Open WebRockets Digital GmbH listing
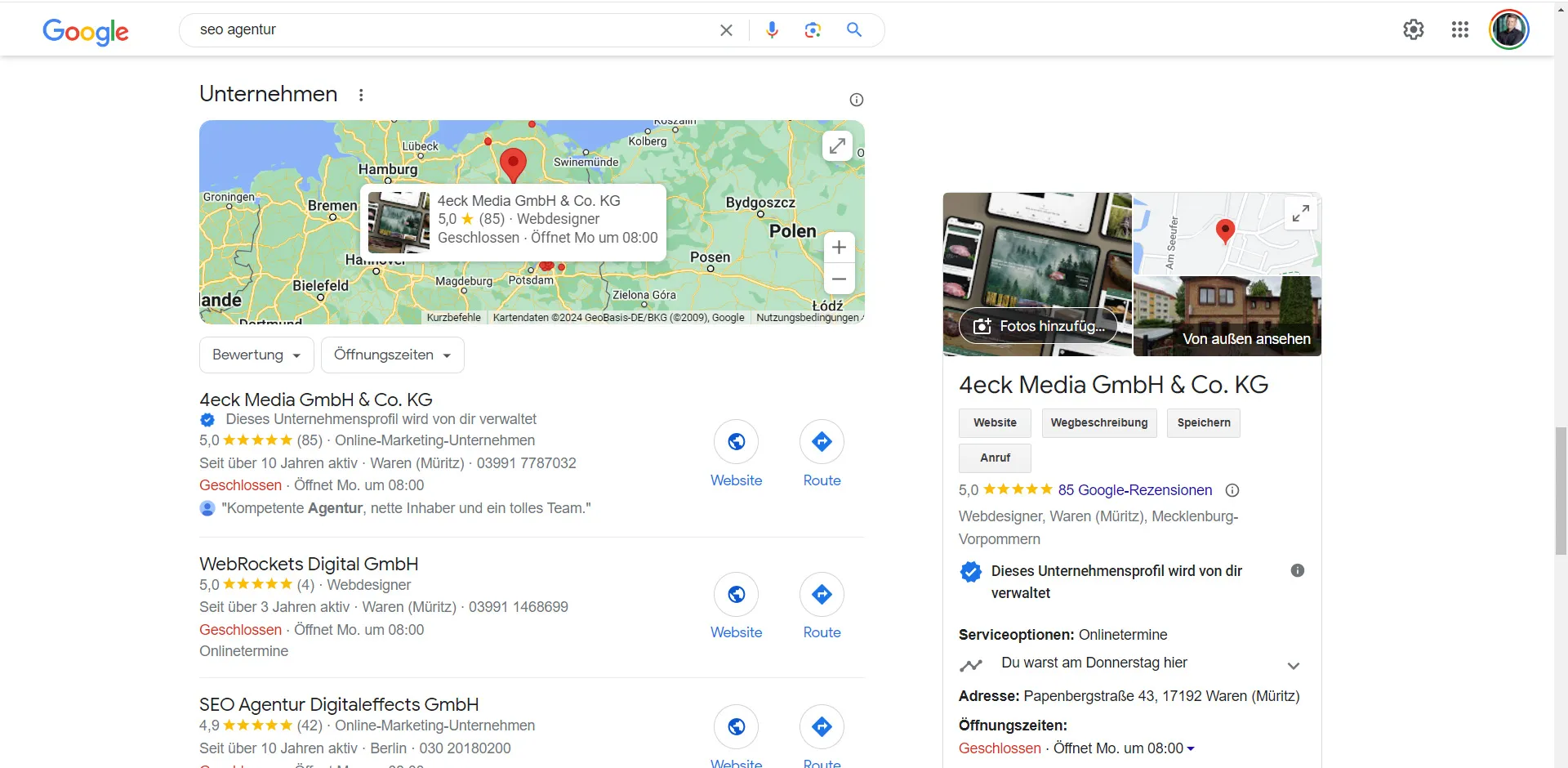 [309, 564]
